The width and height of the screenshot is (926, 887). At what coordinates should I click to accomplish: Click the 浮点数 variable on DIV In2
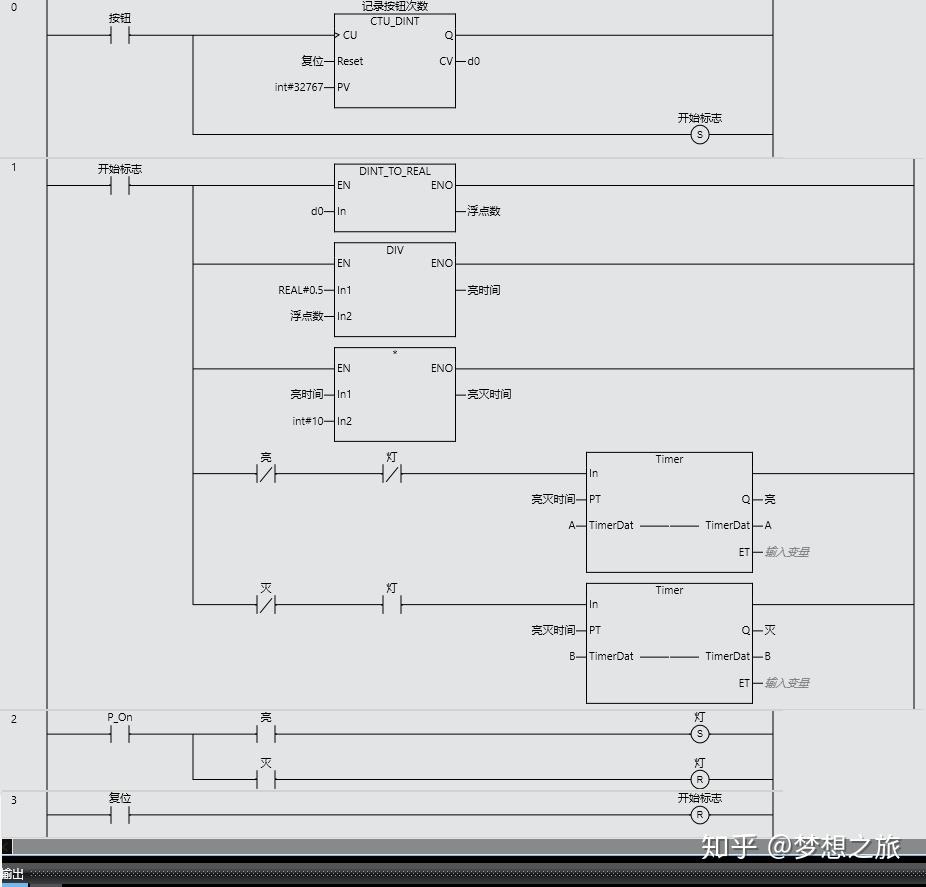tap(307, 316)
